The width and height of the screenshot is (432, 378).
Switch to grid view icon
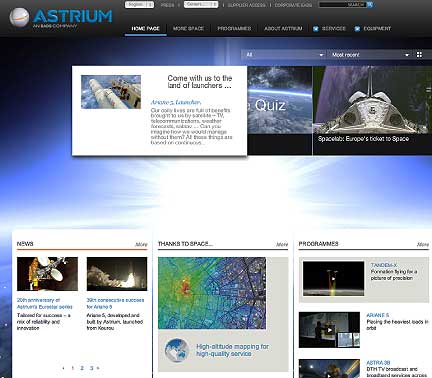click(419, 55)
